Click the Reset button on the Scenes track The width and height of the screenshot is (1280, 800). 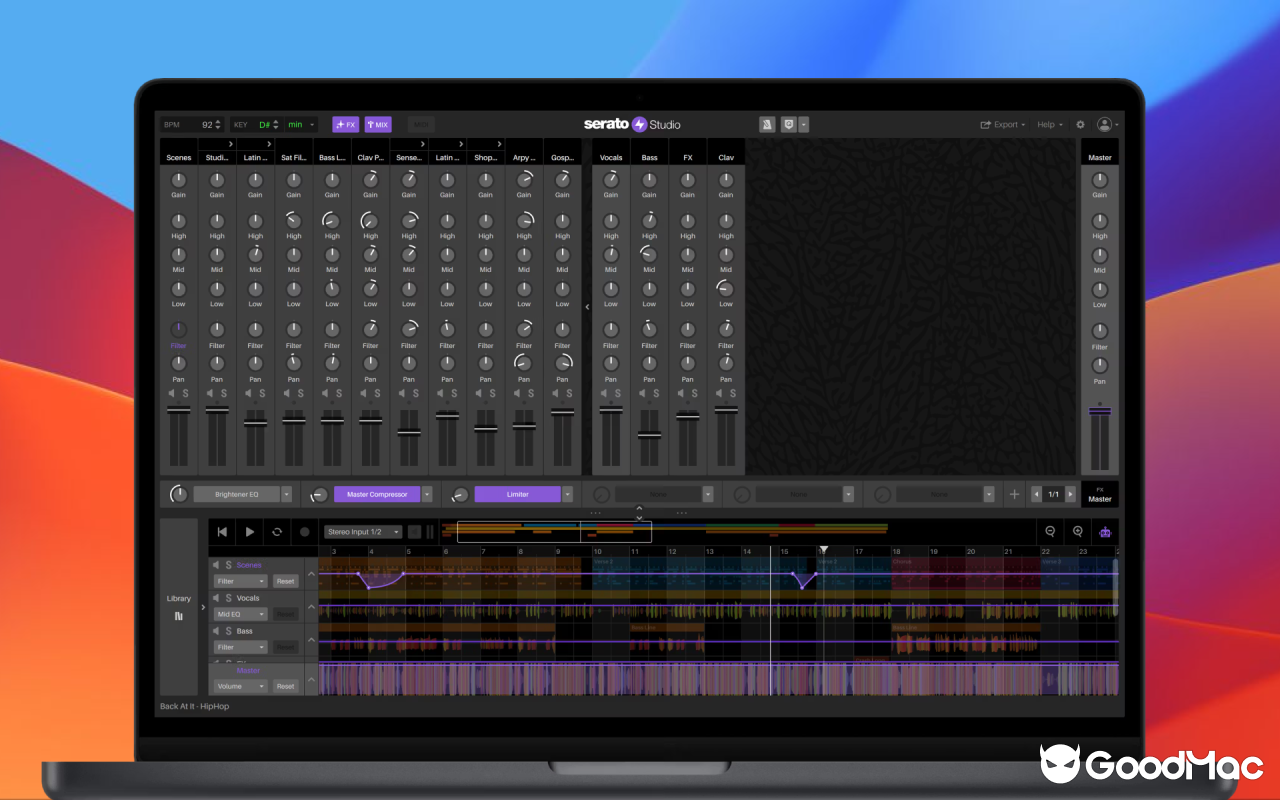click(285, 581)
